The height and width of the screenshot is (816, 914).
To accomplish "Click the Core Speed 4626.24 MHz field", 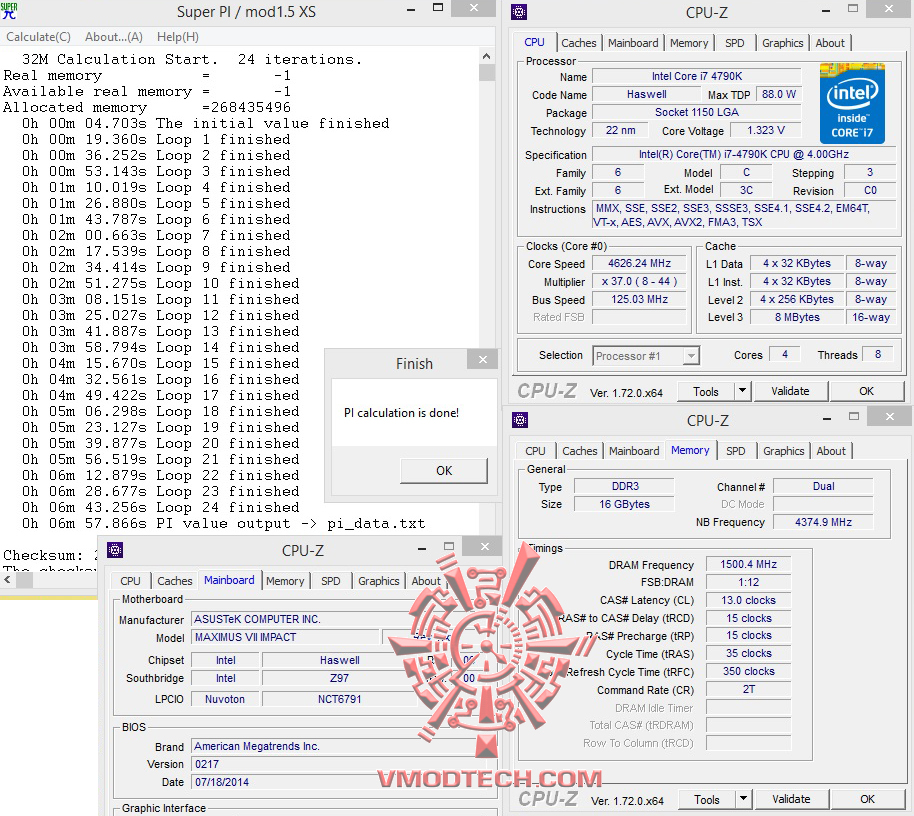I will pos(639,263).
